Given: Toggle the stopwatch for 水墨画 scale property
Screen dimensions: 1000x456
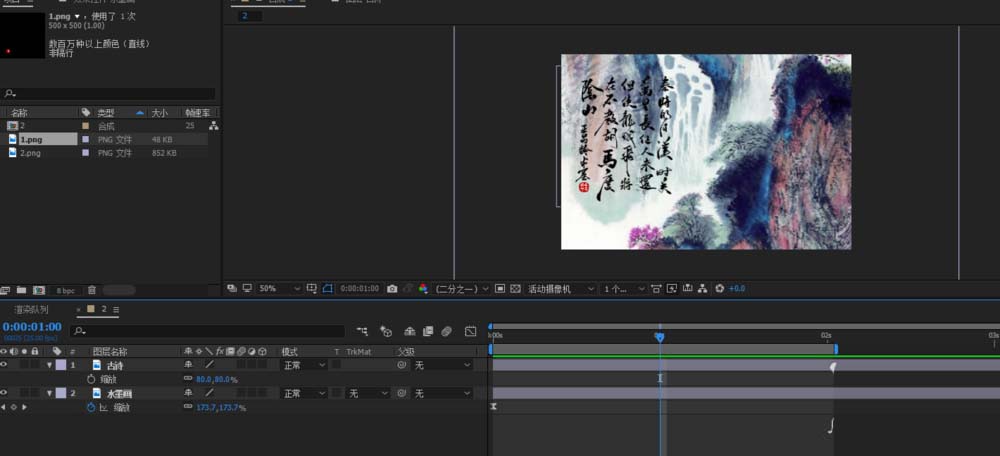Looking at the screenshot, I should point(91,408).
